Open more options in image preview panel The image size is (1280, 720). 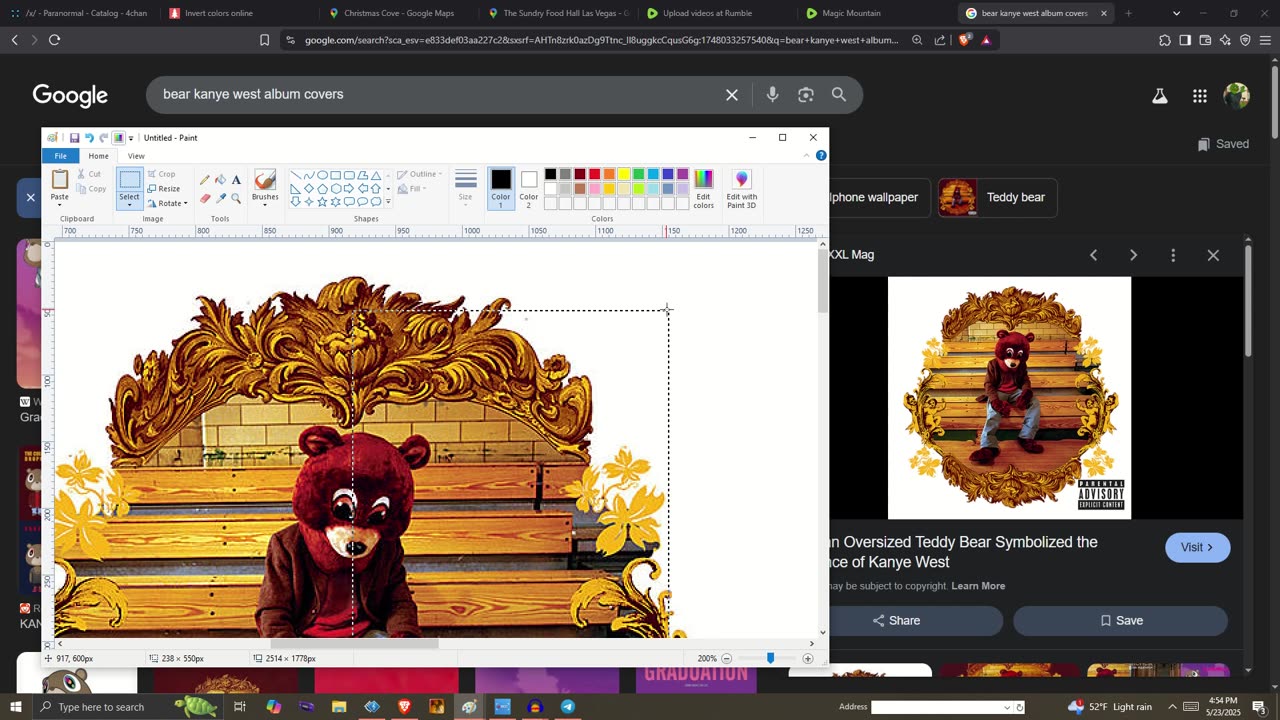click(1173, 255)
